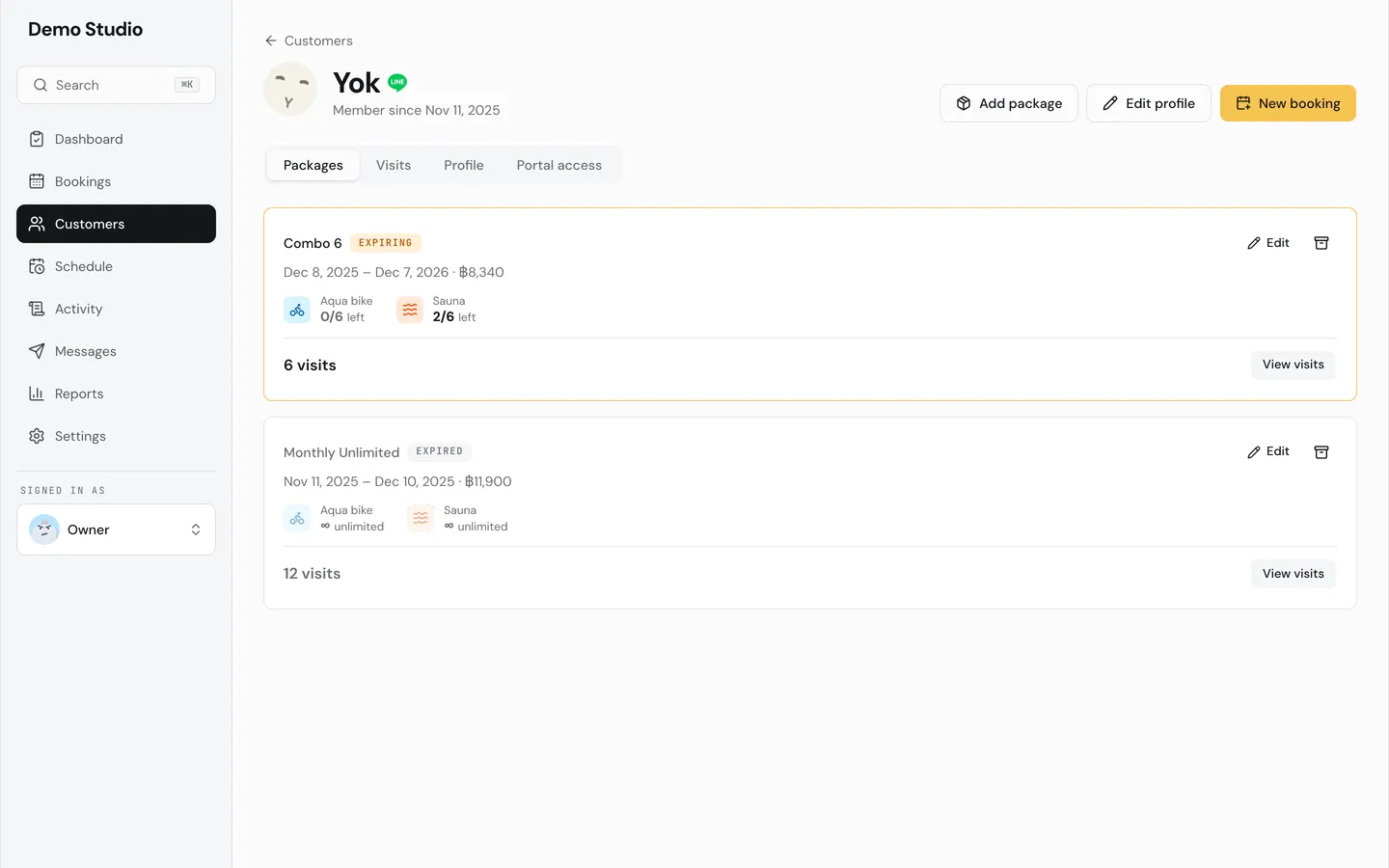Click Yok's avatar picture
1389x868 pixels.
(x=290, y=89)
